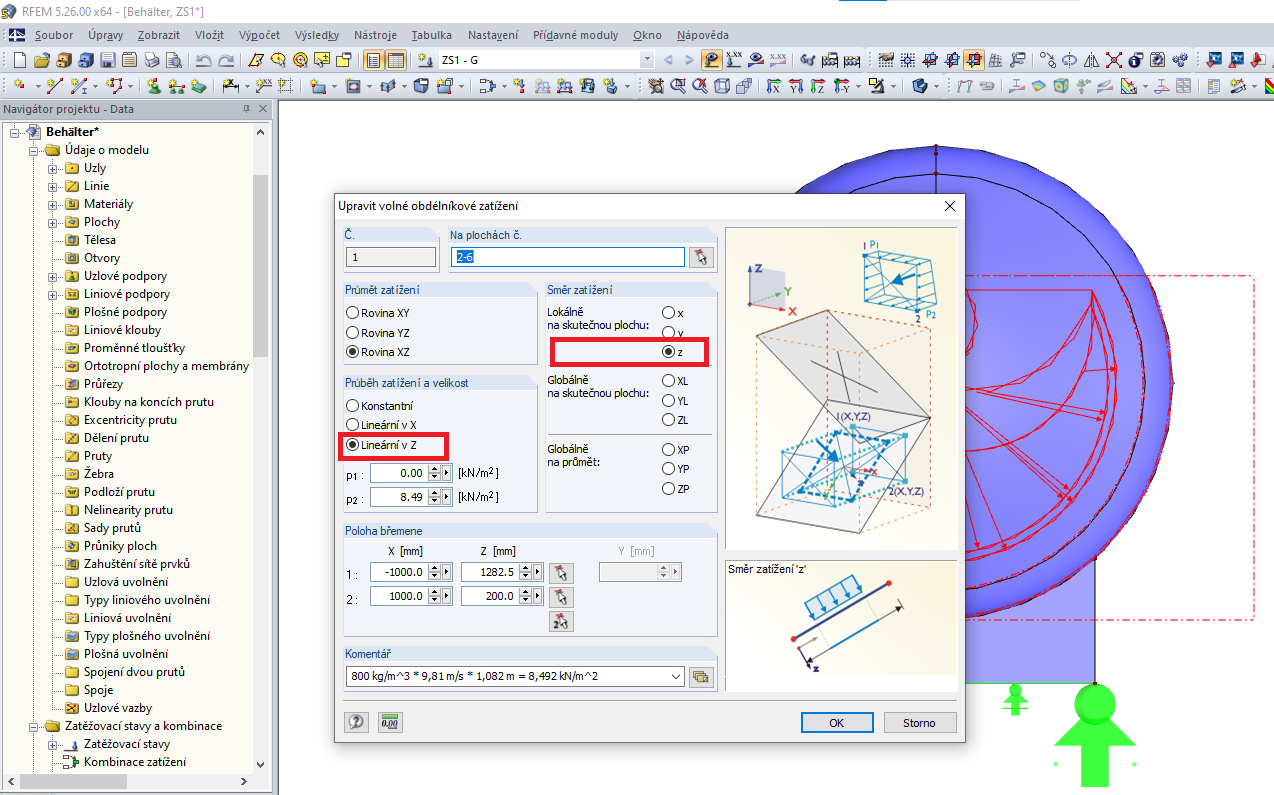Select Rovina XY projection
Screen dimensions: 1274x795
tap(352, 313)
